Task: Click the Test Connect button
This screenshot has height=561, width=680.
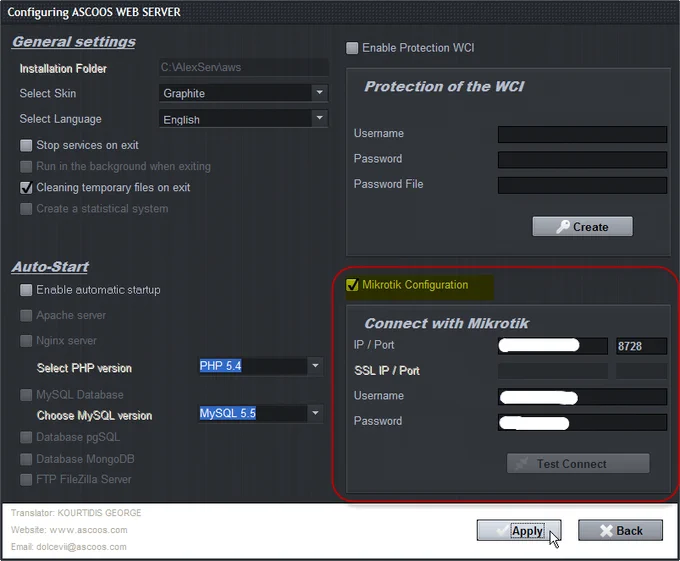Action: tap(578, 463)
